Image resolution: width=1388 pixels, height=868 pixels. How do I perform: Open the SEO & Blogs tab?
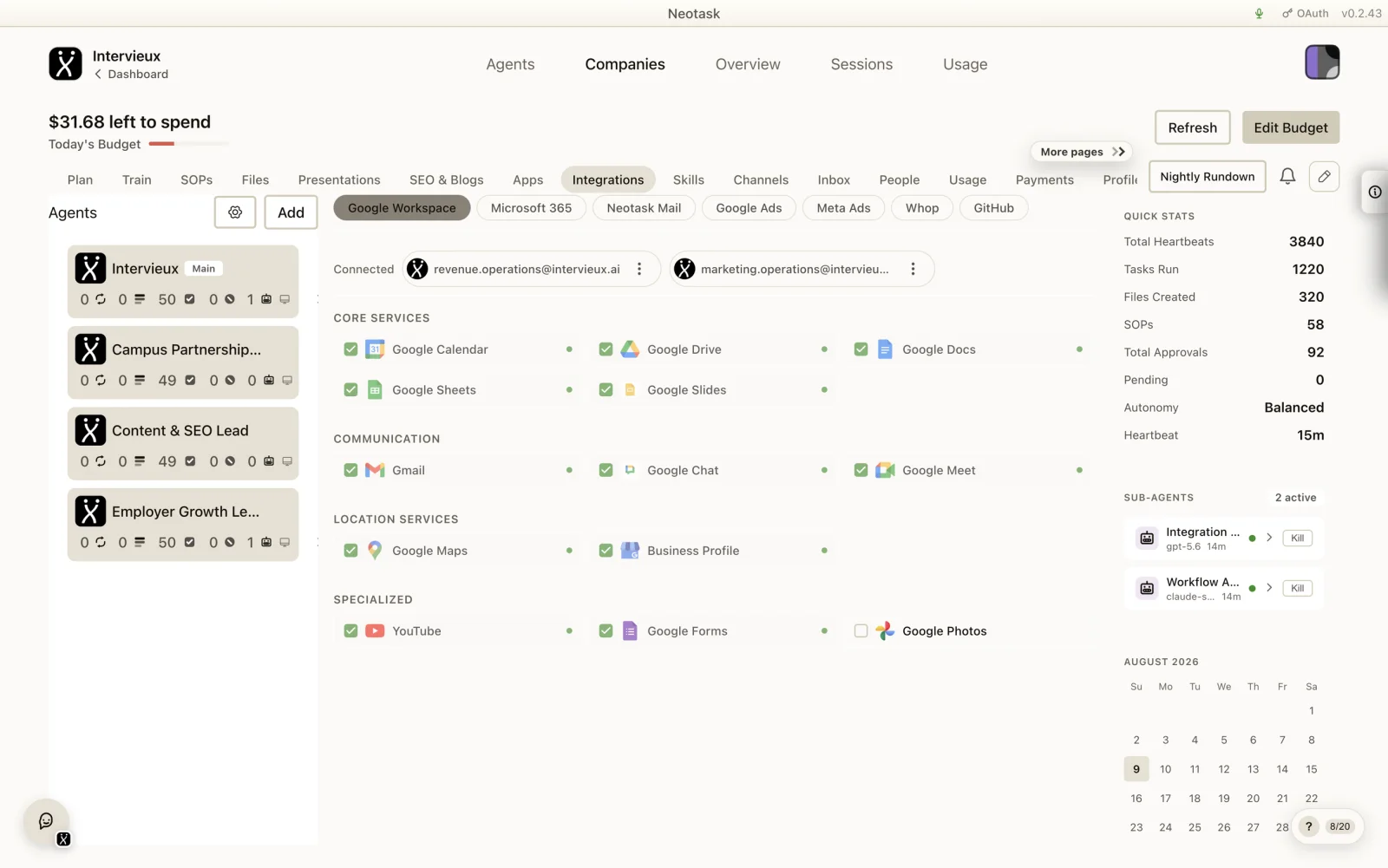pos(447,179)
